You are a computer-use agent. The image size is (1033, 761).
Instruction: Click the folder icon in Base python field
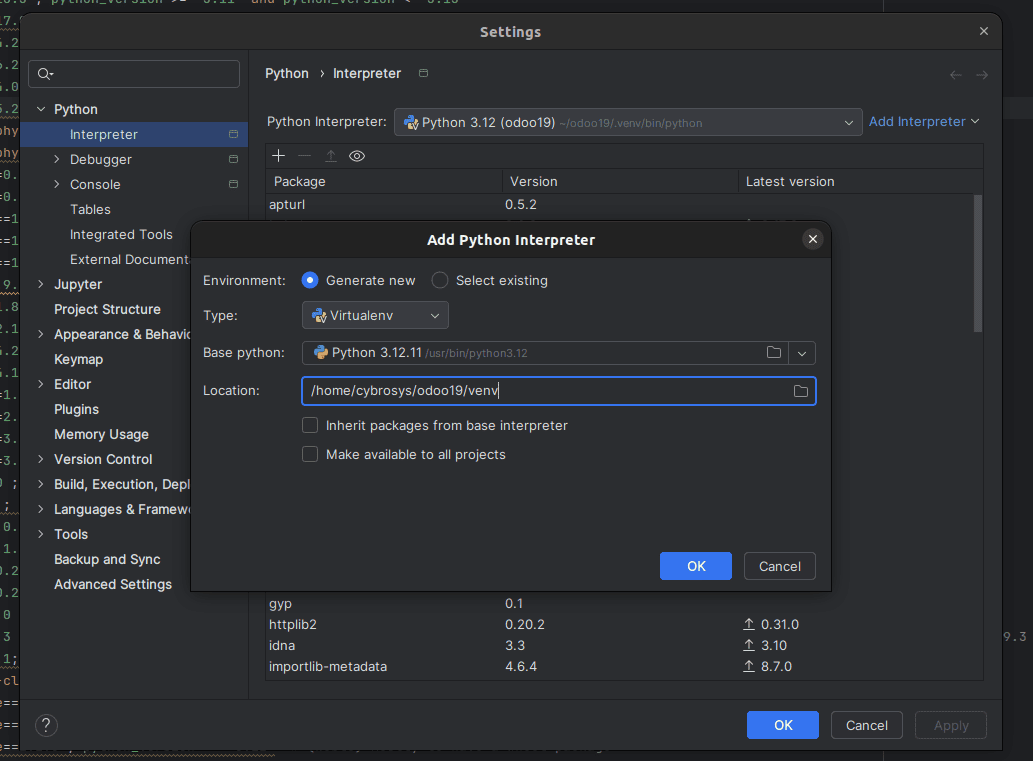(774, 352)
